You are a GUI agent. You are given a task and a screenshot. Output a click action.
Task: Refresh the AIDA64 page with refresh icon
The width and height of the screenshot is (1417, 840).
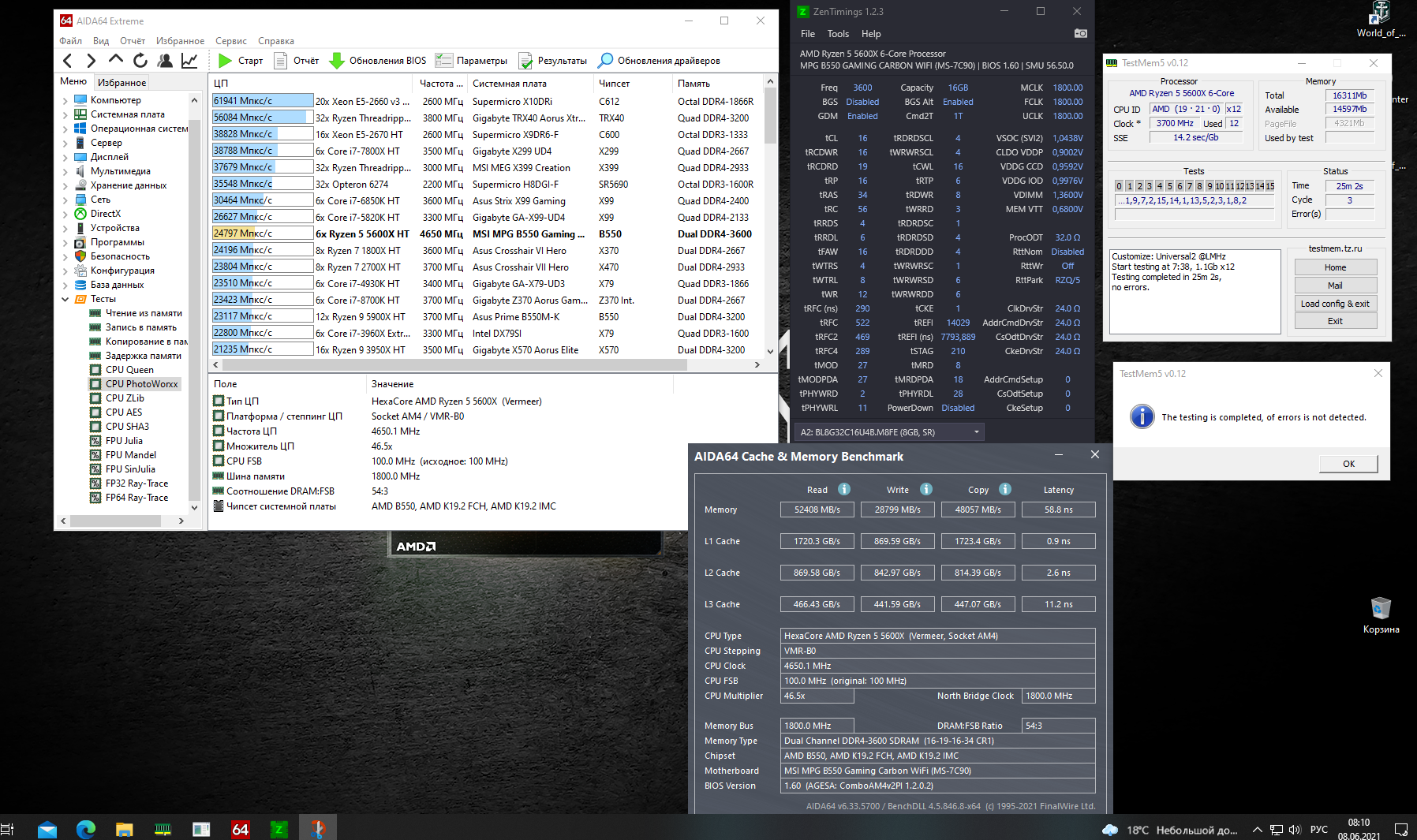(140, 61)
